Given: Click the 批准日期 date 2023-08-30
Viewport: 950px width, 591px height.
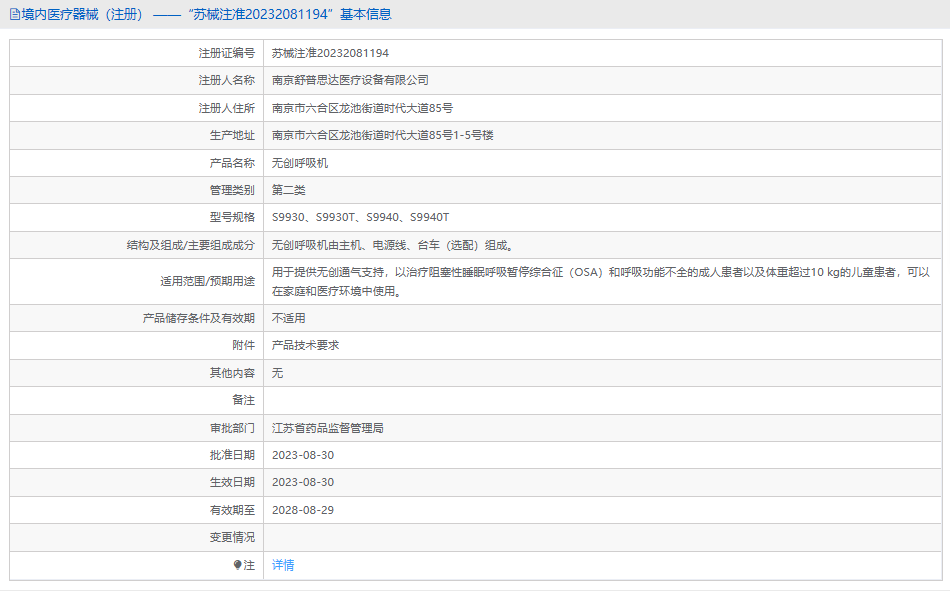Looking at the screenshot, I should tap(303, 455).
